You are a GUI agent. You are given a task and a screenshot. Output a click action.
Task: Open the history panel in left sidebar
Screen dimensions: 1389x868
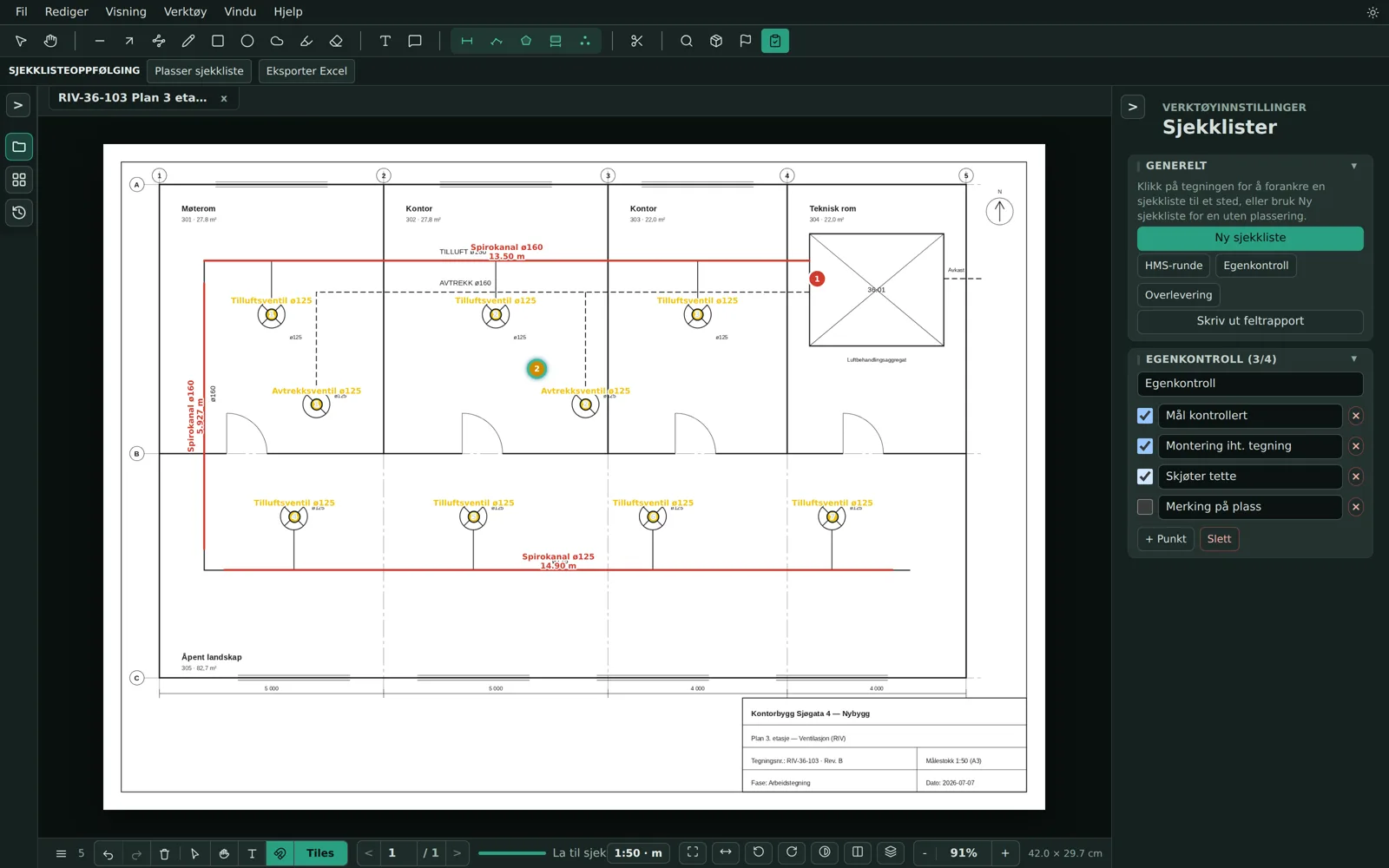pos(19,213)
